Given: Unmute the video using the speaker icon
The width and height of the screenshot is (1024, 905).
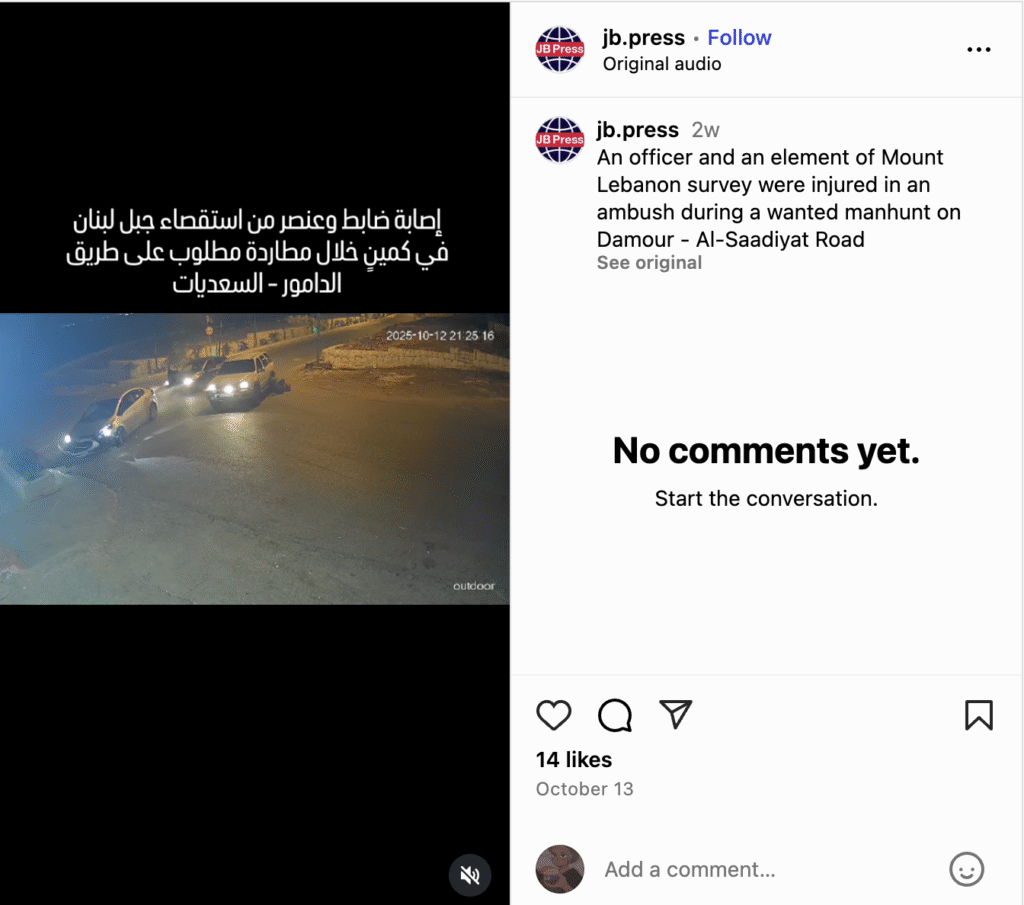Looking at the screenshot, I should point(470,874).
